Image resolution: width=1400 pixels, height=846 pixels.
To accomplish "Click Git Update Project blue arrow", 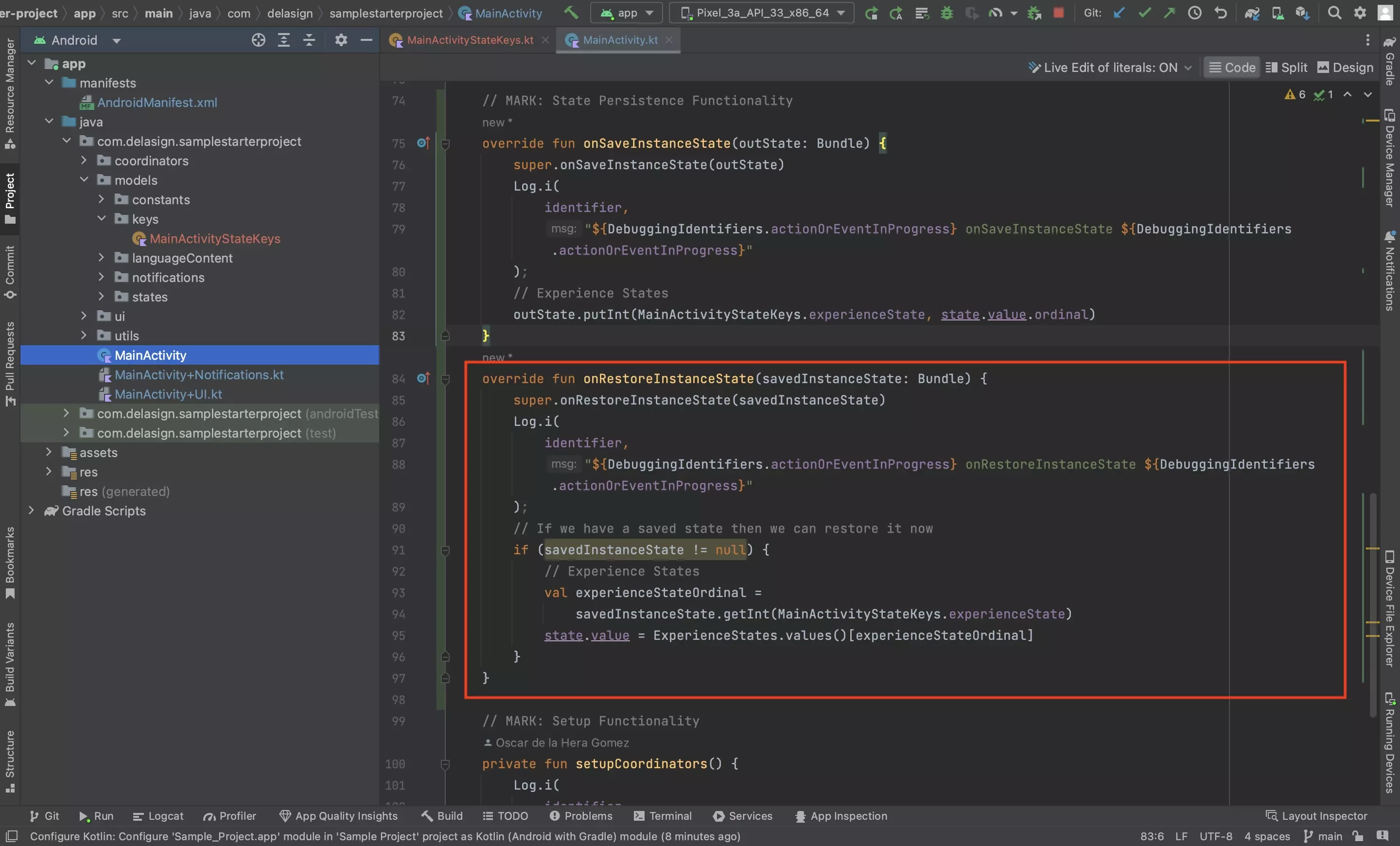I will 1119,13.
